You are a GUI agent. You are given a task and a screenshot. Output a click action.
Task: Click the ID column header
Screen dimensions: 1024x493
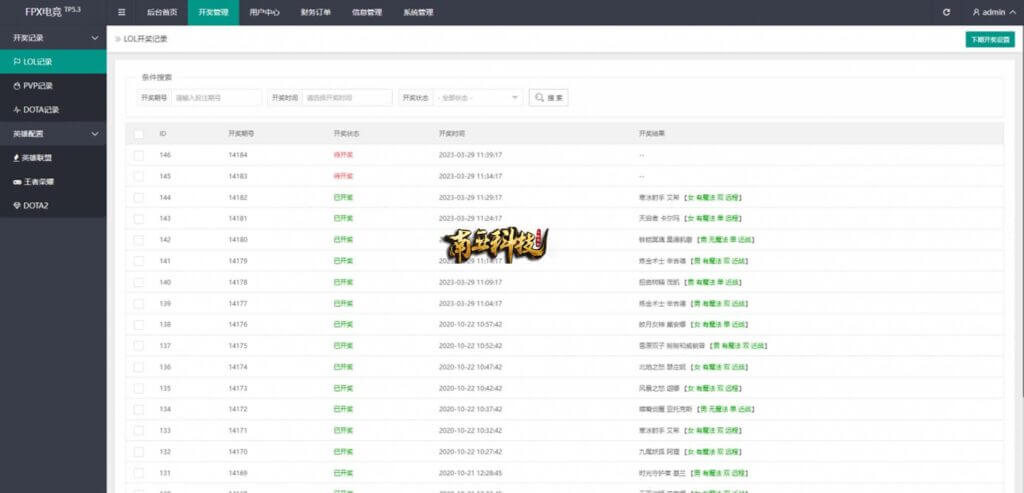click(x=163, y=133)
